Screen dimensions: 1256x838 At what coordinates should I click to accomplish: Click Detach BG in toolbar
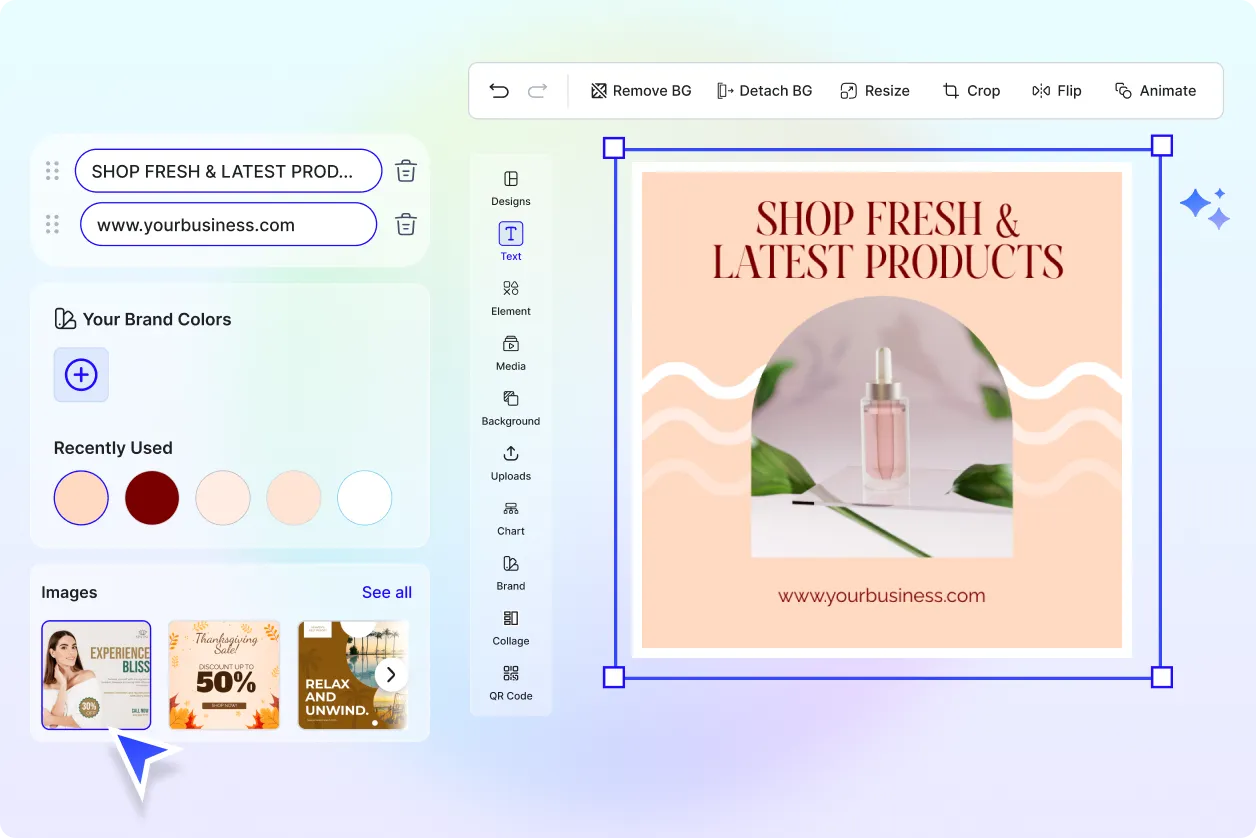pyautogui.click(x=764, y=91)
